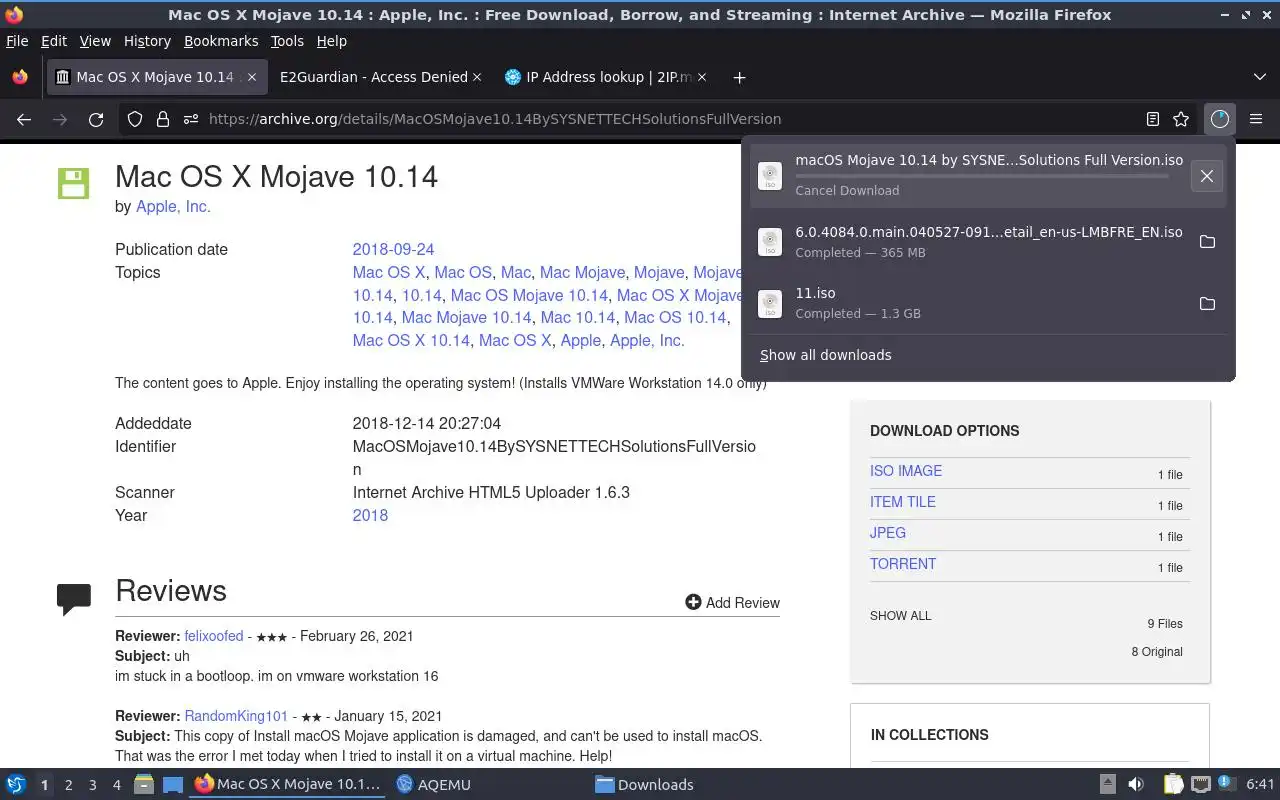Open the Help menu
1280x800 pixels.
point(332,41)
